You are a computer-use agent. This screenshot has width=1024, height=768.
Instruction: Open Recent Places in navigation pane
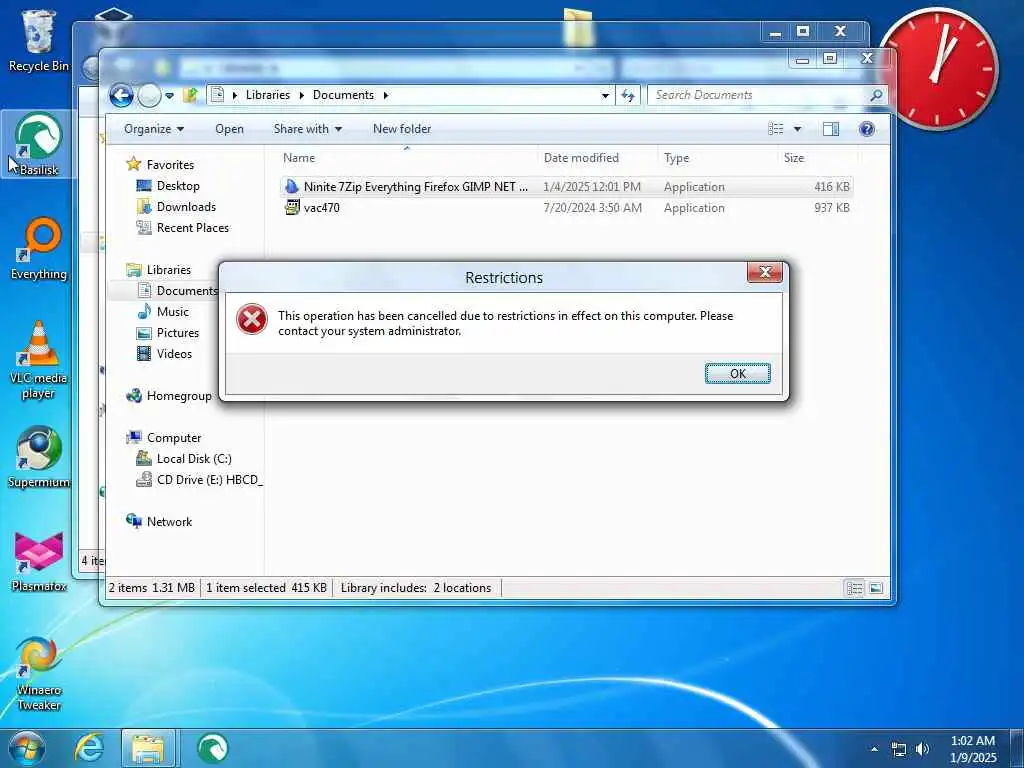[x=192, y=227]
